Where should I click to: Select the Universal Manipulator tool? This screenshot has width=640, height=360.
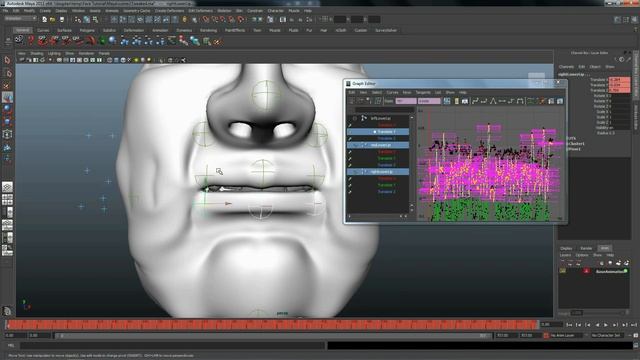tap(7, 134)
